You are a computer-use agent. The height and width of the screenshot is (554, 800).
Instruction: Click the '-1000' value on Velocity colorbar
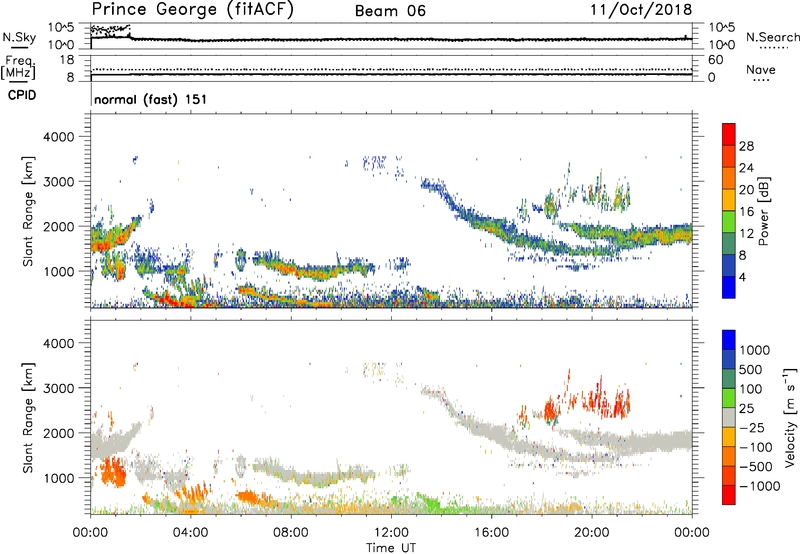(759, 486)
